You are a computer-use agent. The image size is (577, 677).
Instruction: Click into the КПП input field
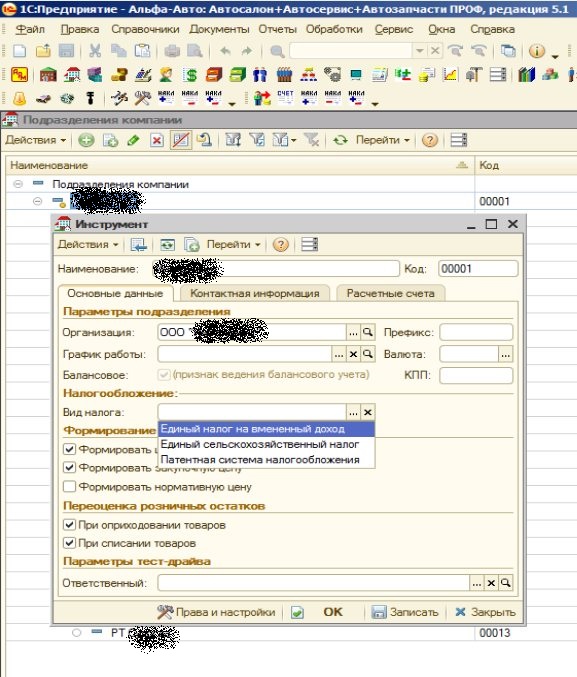pos(476,375)
